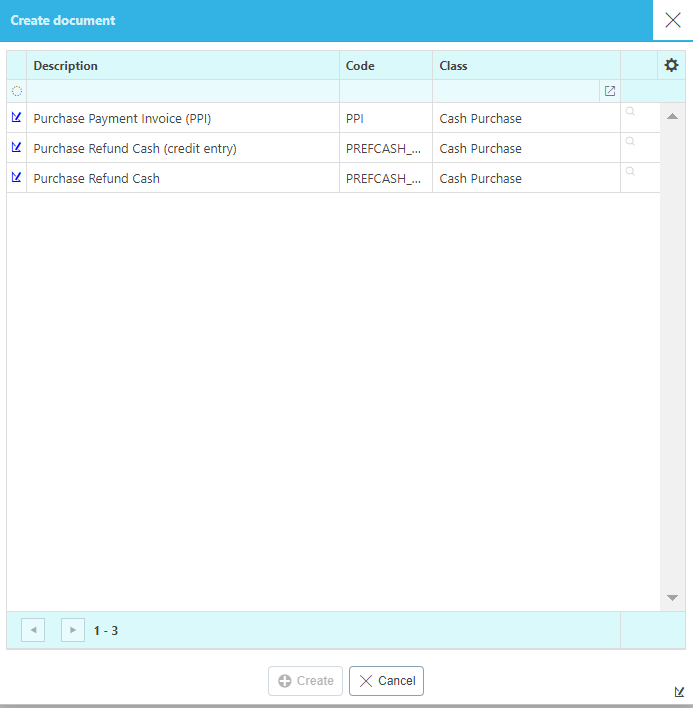
Task: Click the magnifier in the credit entry row
Action: click(x=630, y=142)
